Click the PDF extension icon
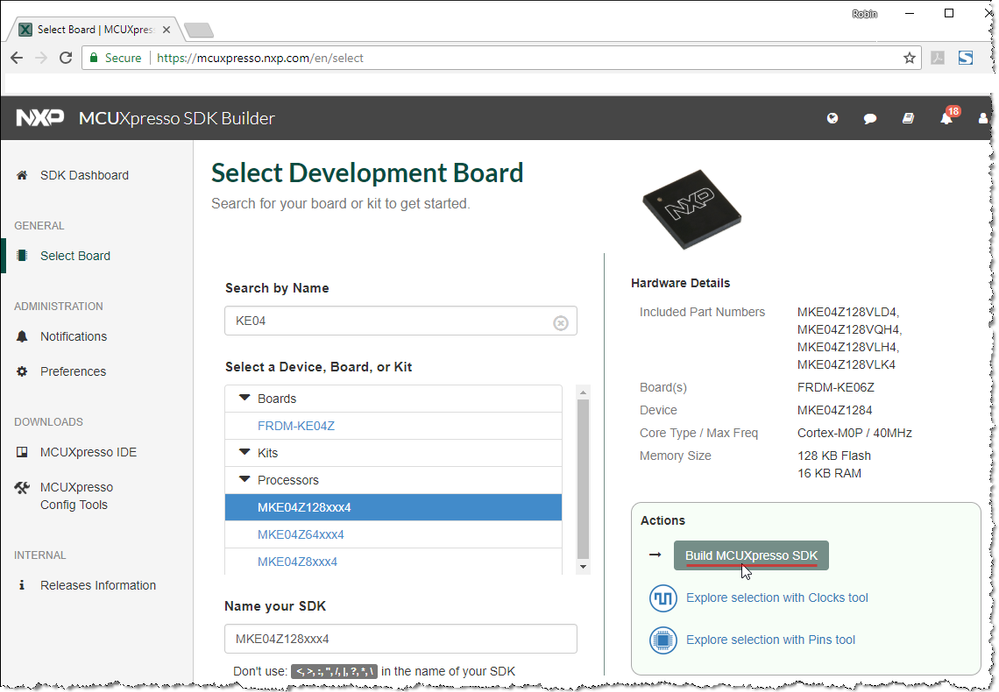This screenshot has height=692, width=999. 938,58
